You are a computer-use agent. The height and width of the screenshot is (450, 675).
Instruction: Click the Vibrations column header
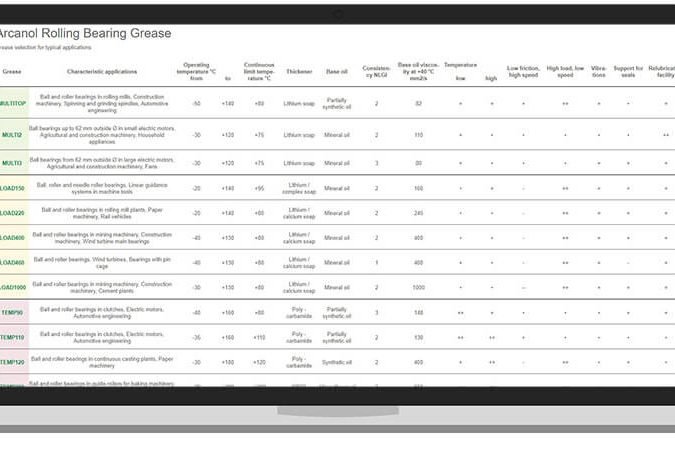pos(598,71)
